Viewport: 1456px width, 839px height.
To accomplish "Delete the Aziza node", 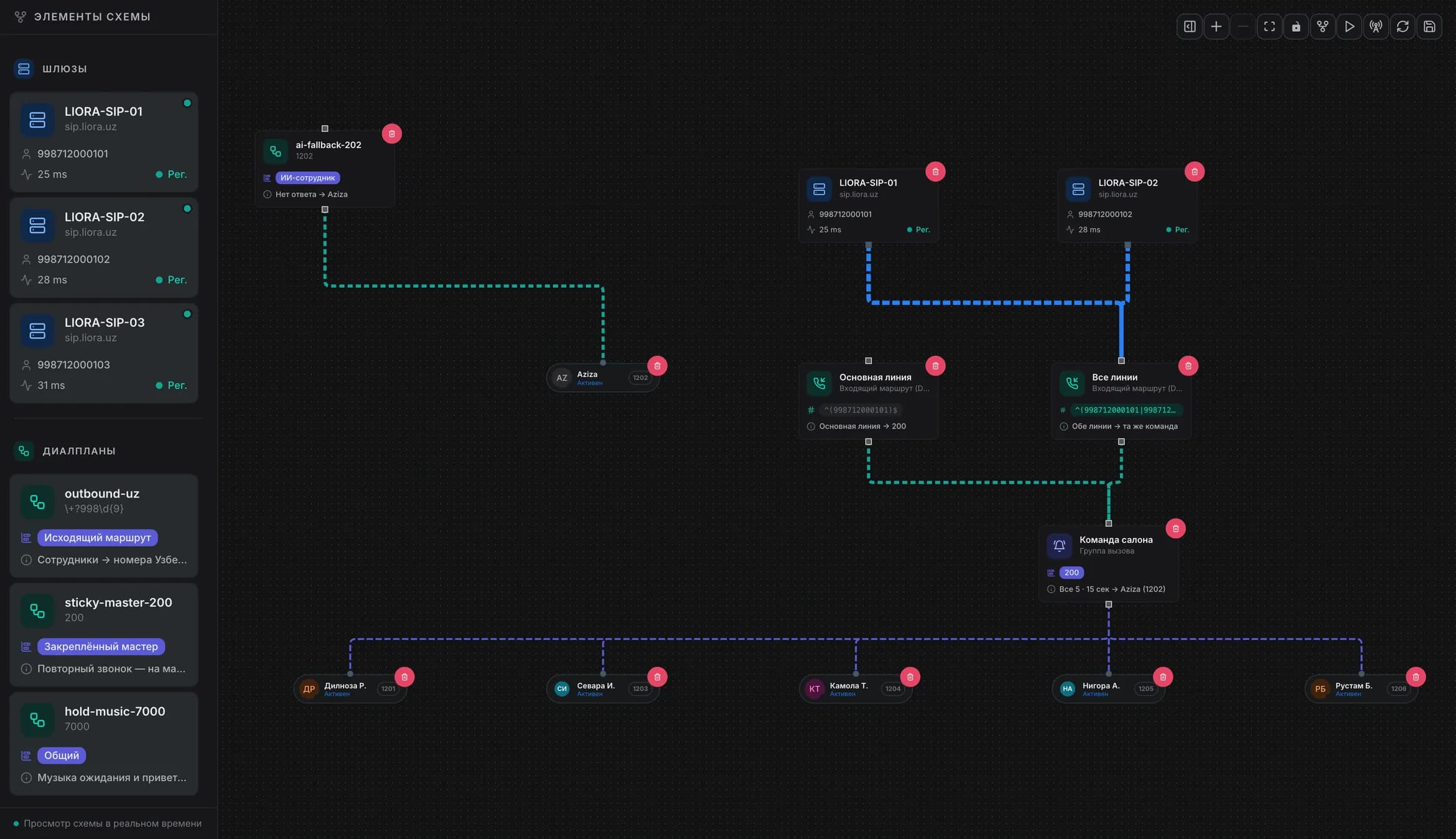I will click(x=657, y=366).
